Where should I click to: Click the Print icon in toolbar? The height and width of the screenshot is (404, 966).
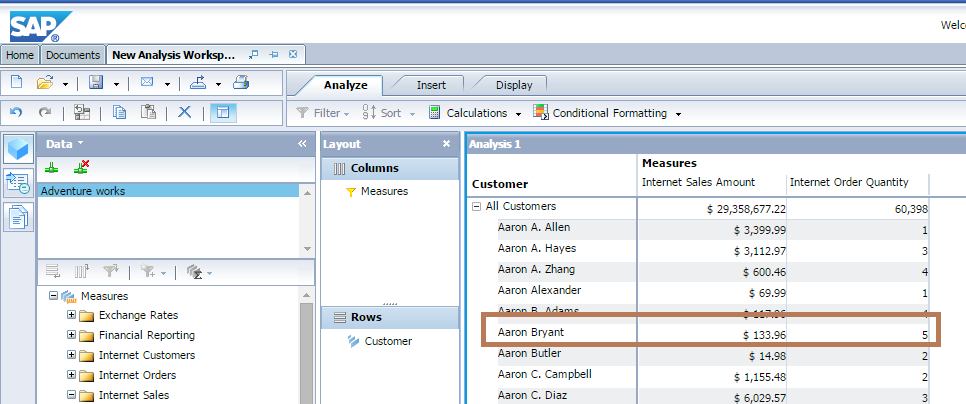click(241, 83)
